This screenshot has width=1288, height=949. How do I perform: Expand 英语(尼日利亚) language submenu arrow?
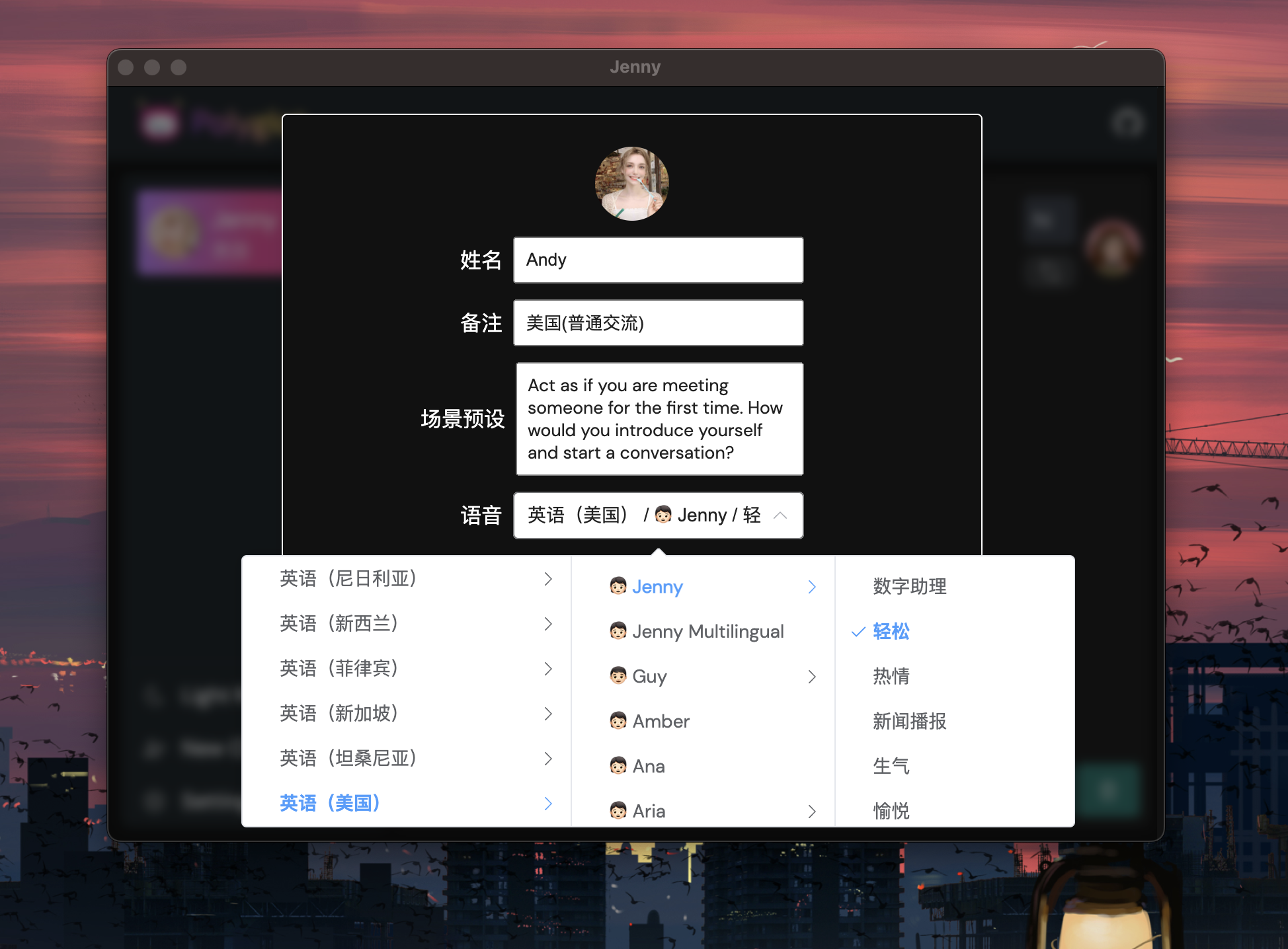pyautogui.click(x=547, y=579)
